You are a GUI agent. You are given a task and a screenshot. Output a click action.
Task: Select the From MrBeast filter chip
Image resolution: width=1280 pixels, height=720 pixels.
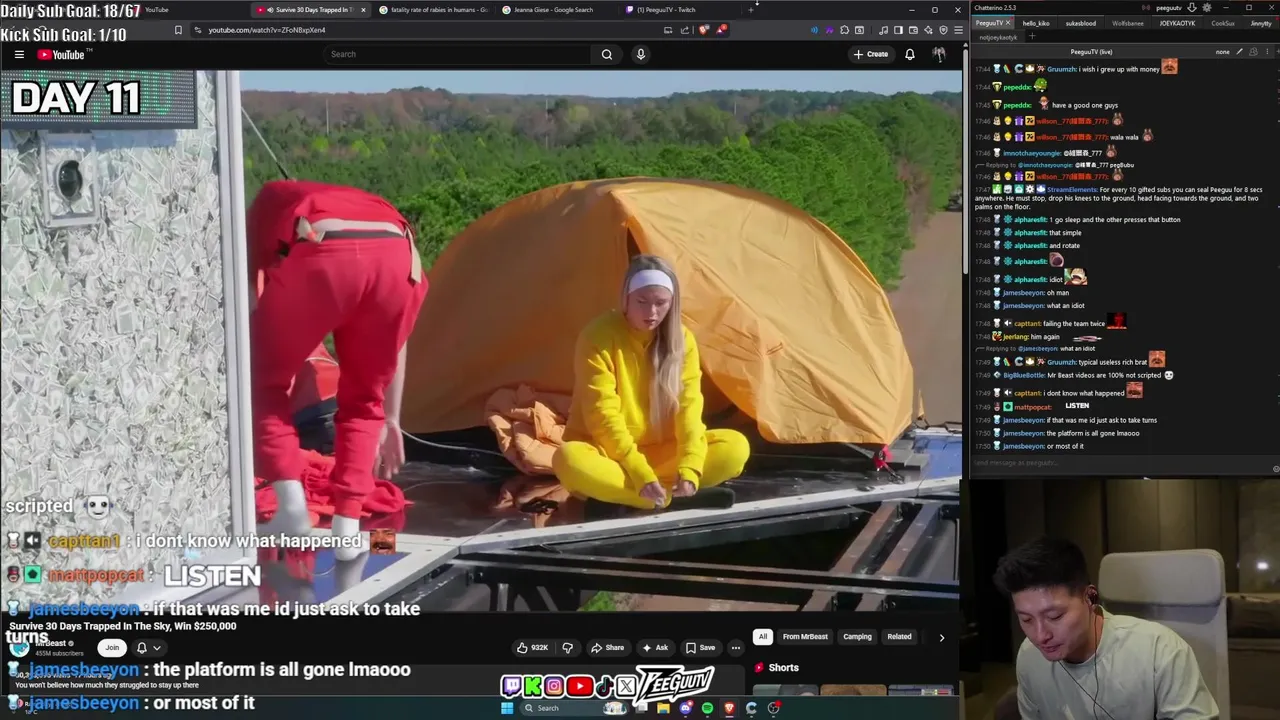pos(805,637)
